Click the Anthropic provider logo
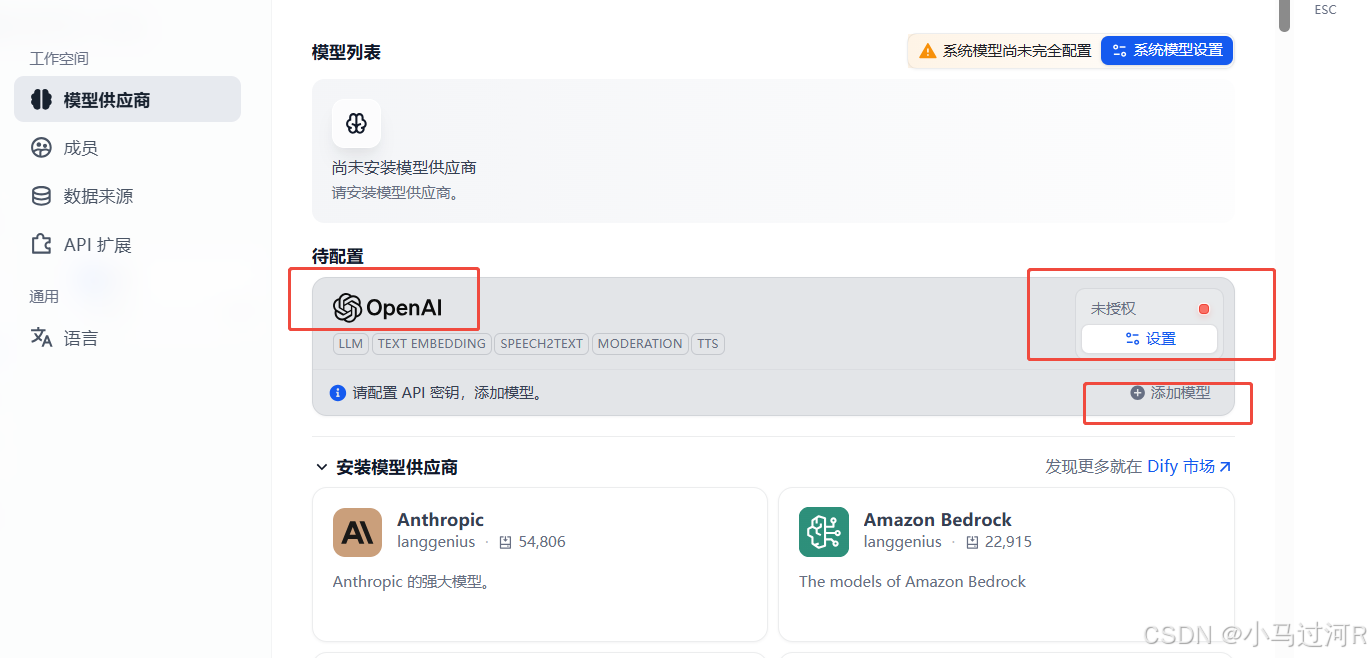The height and width of the screenshot is (658, 1371). point(357,532)
